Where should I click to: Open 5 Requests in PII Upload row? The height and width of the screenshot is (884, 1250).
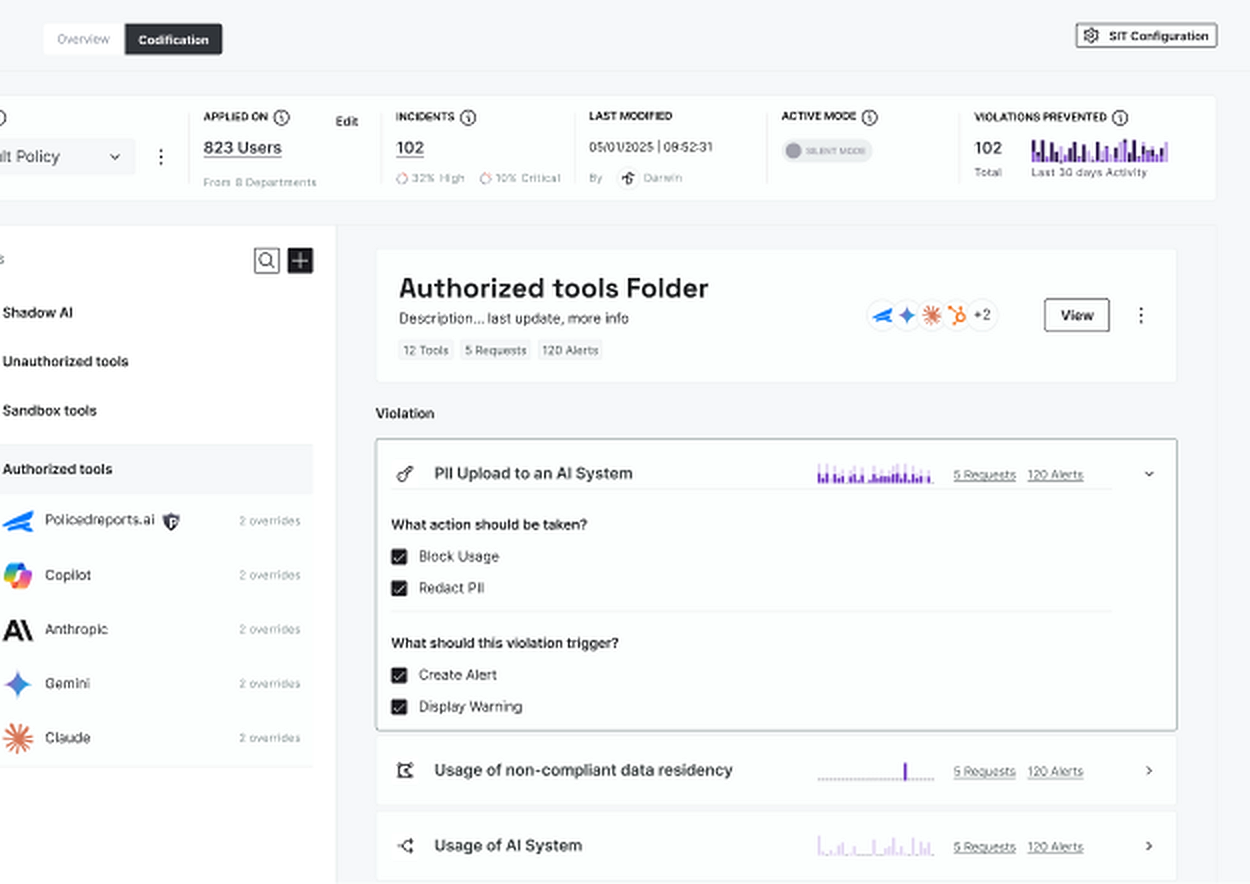[984, 475]
